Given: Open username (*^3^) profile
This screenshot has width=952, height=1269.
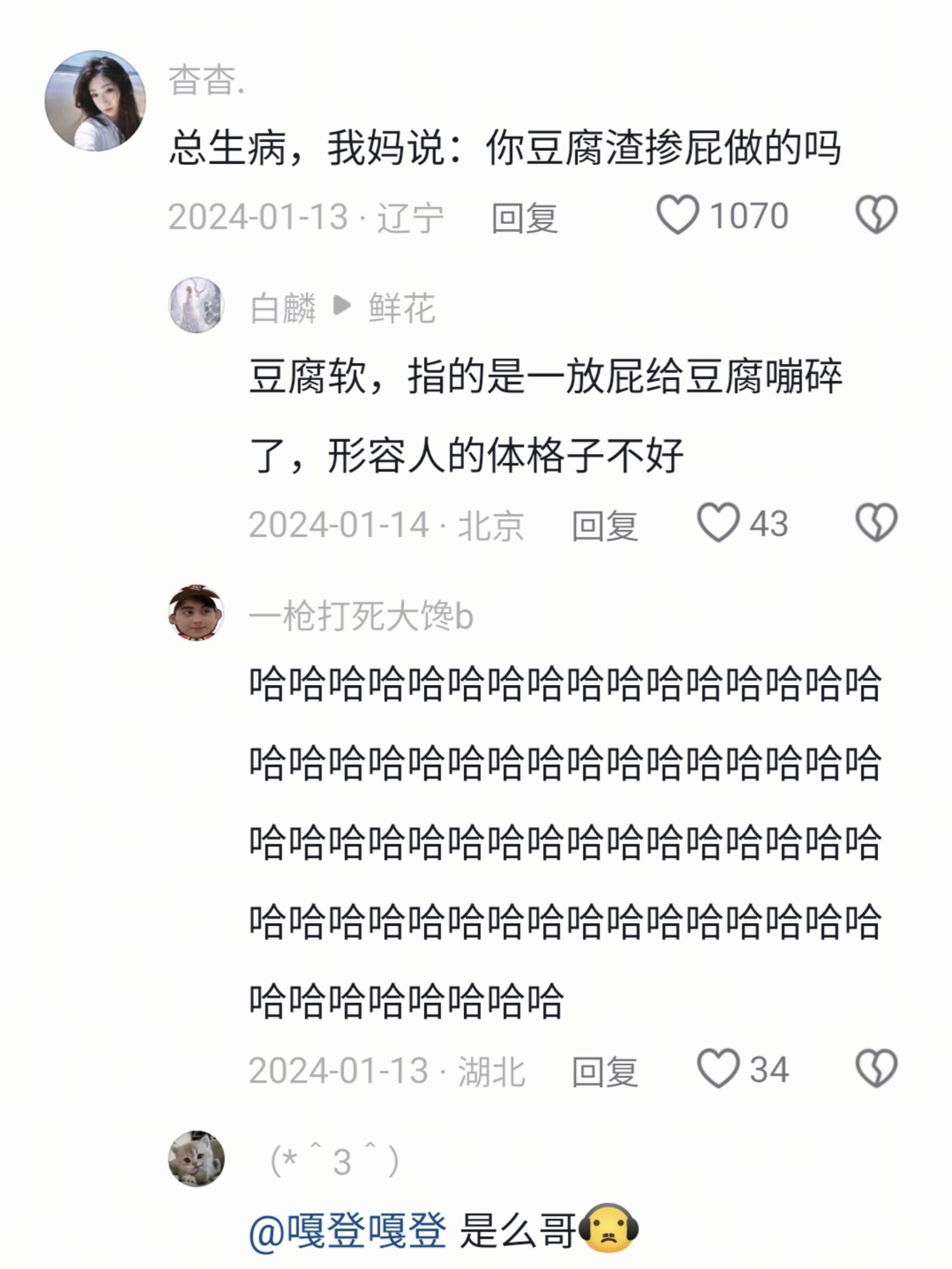Looking at the screenshot, I should [x=335, y=1161].
